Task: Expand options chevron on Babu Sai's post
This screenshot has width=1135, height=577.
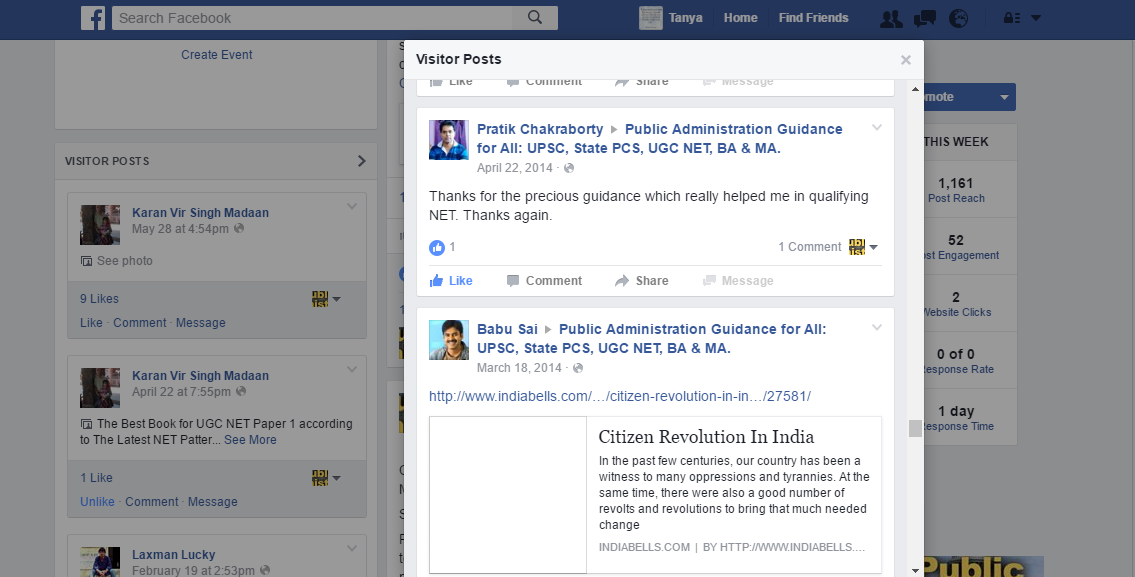Action: (x=877, y=327)
